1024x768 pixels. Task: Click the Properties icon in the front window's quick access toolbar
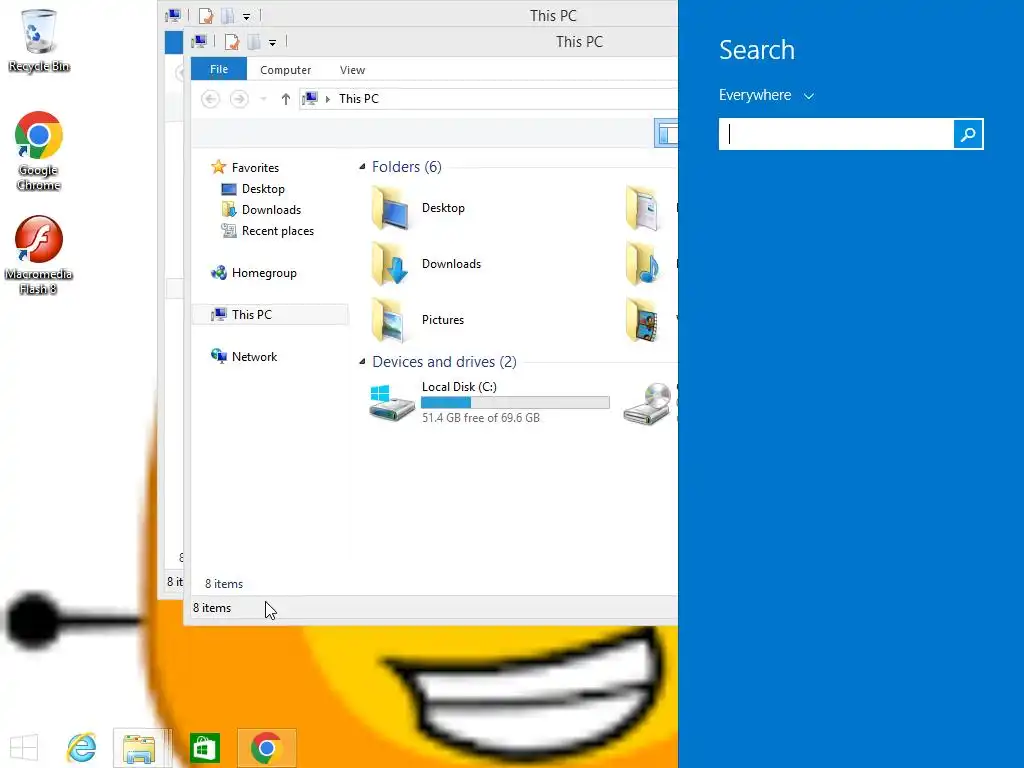pos(232,42)
